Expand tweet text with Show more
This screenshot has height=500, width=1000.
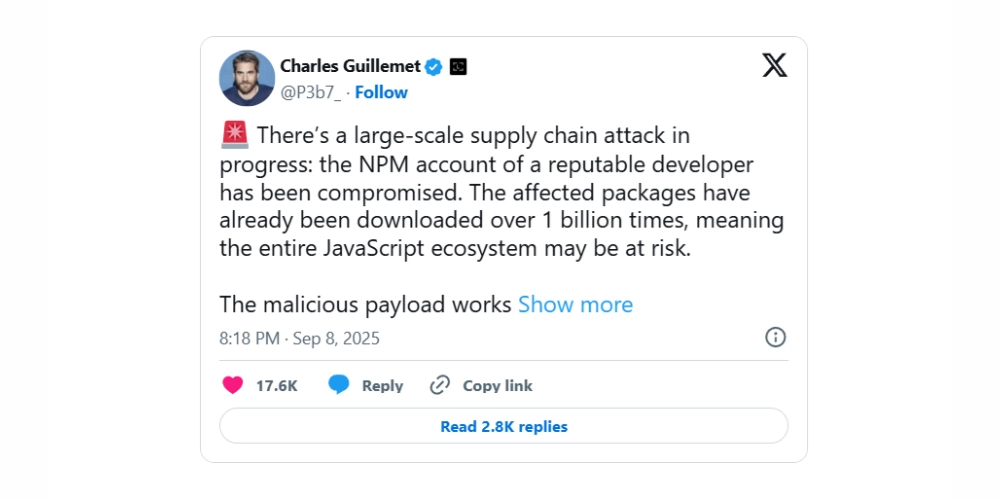click(x=575, y=304)
